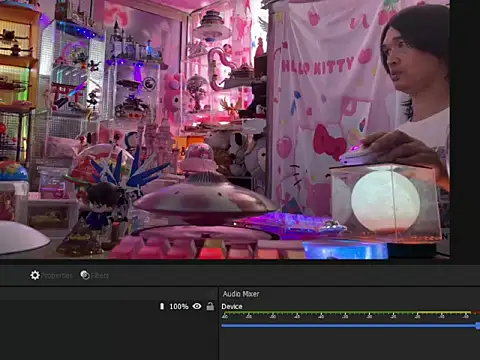Open the Filters dialog for the source
Viewport: 480px width, 360px height.
click(95, 275)
